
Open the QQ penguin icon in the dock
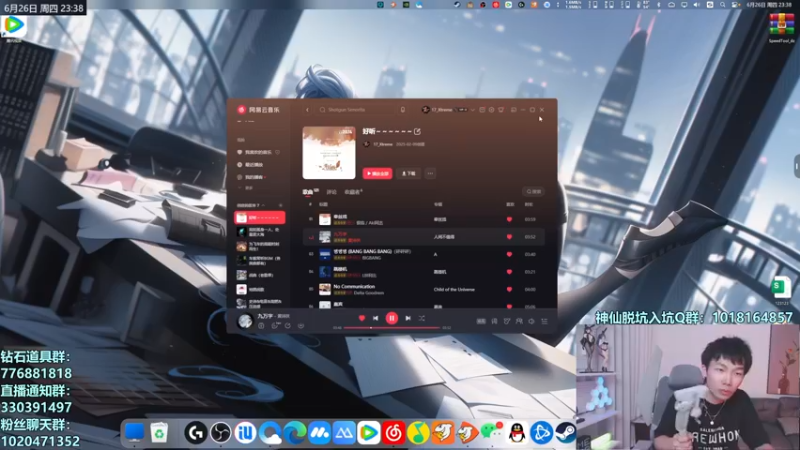pos(517,433)
